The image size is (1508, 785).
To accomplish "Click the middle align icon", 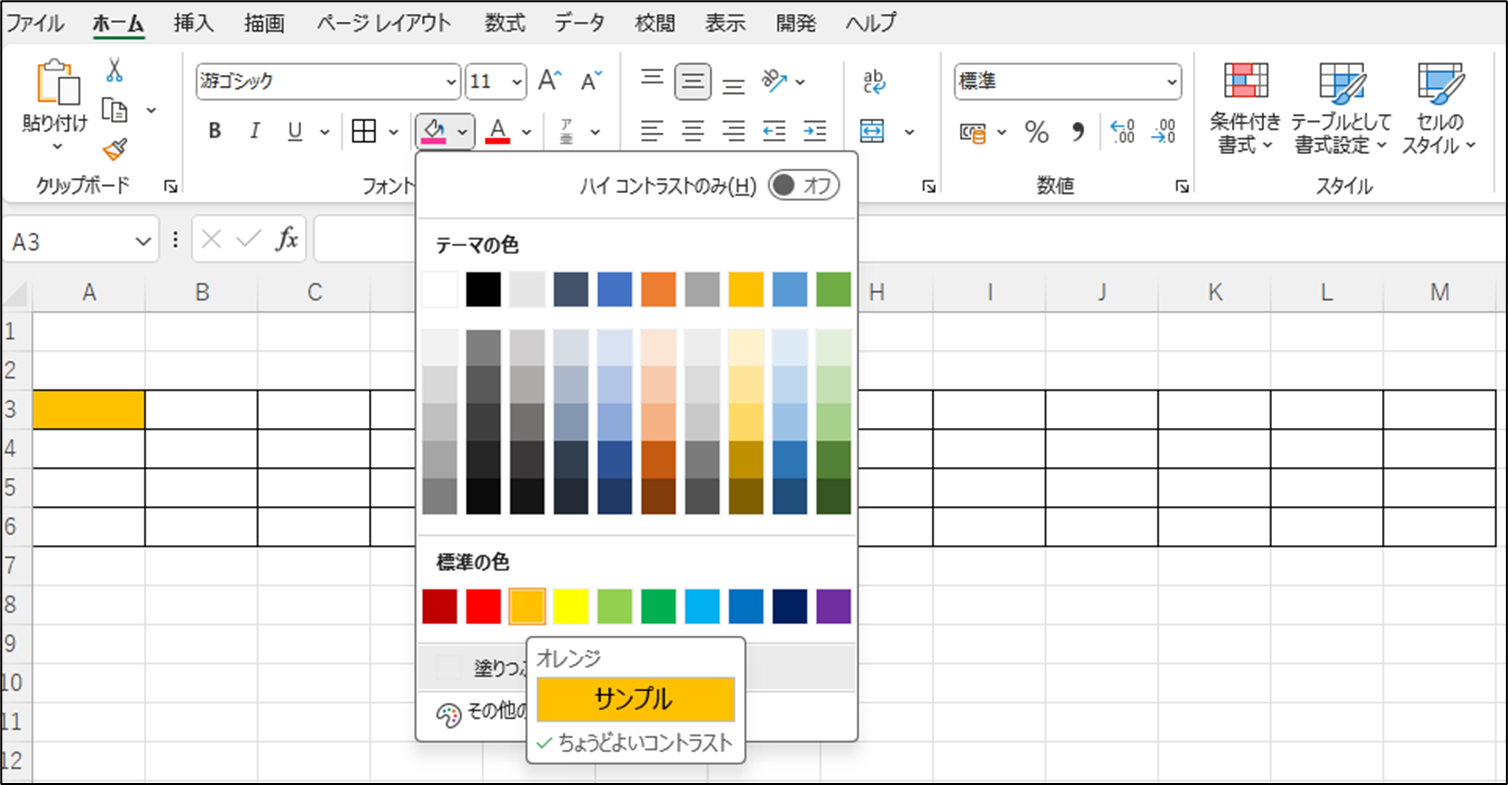I will click(x=693, y=81).
